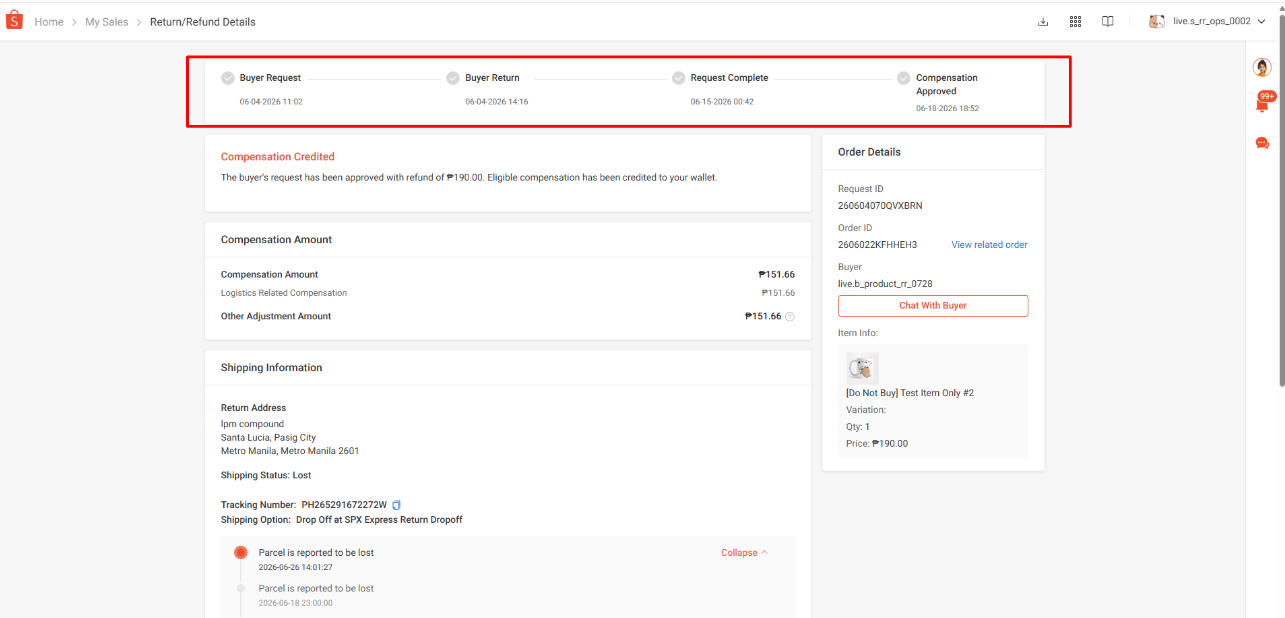Screen dimensions: 1285x618
Task: Open the support agent avatar in sidebar
Action: (x=1262, y=67)
